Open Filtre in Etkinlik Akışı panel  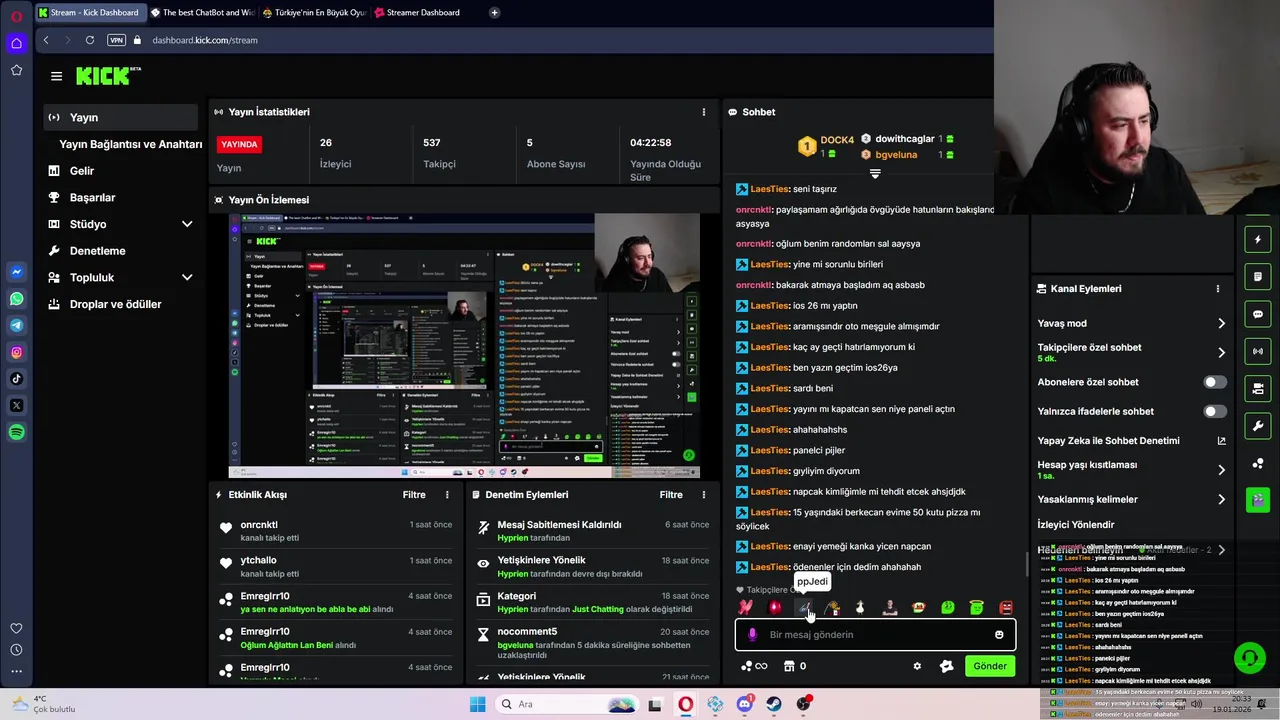(x=414, y=495)
